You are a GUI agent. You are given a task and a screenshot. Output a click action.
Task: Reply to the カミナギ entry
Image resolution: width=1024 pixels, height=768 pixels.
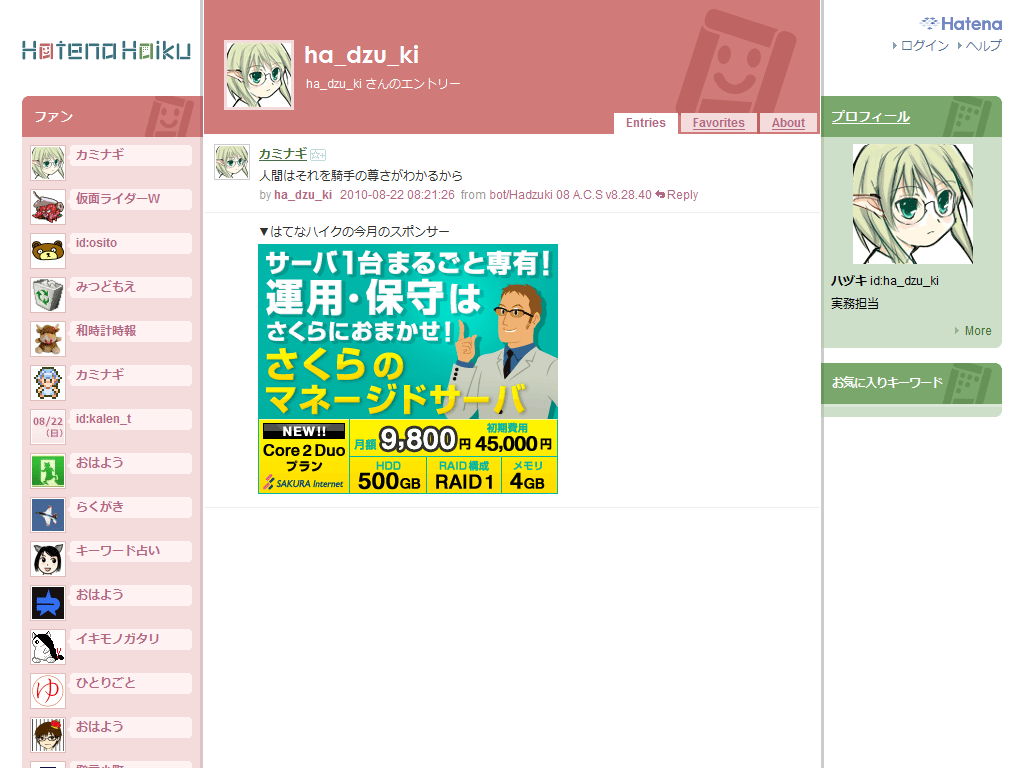pos(677,195)
